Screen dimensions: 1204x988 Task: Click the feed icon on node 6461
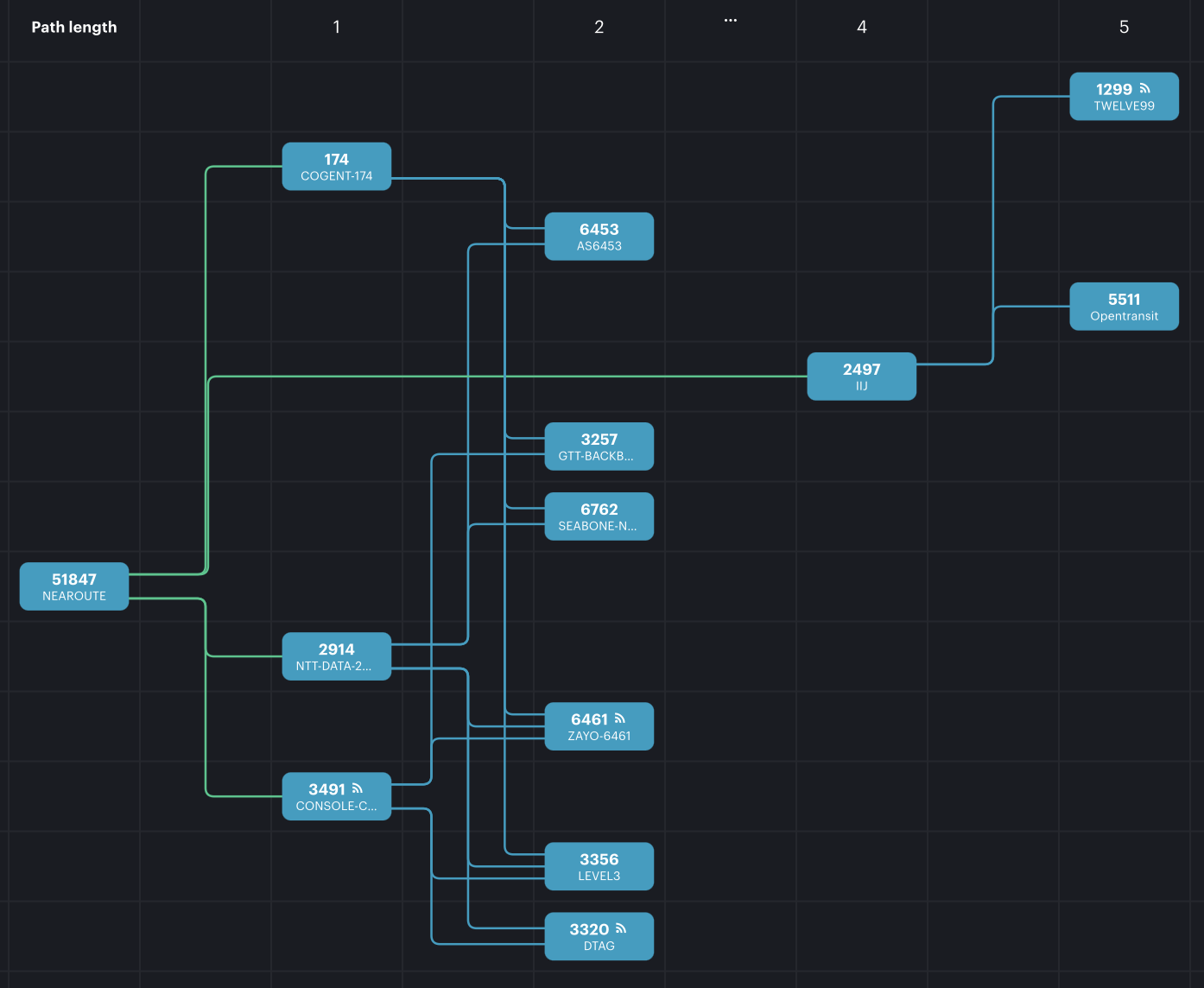(x=620, y=719)
